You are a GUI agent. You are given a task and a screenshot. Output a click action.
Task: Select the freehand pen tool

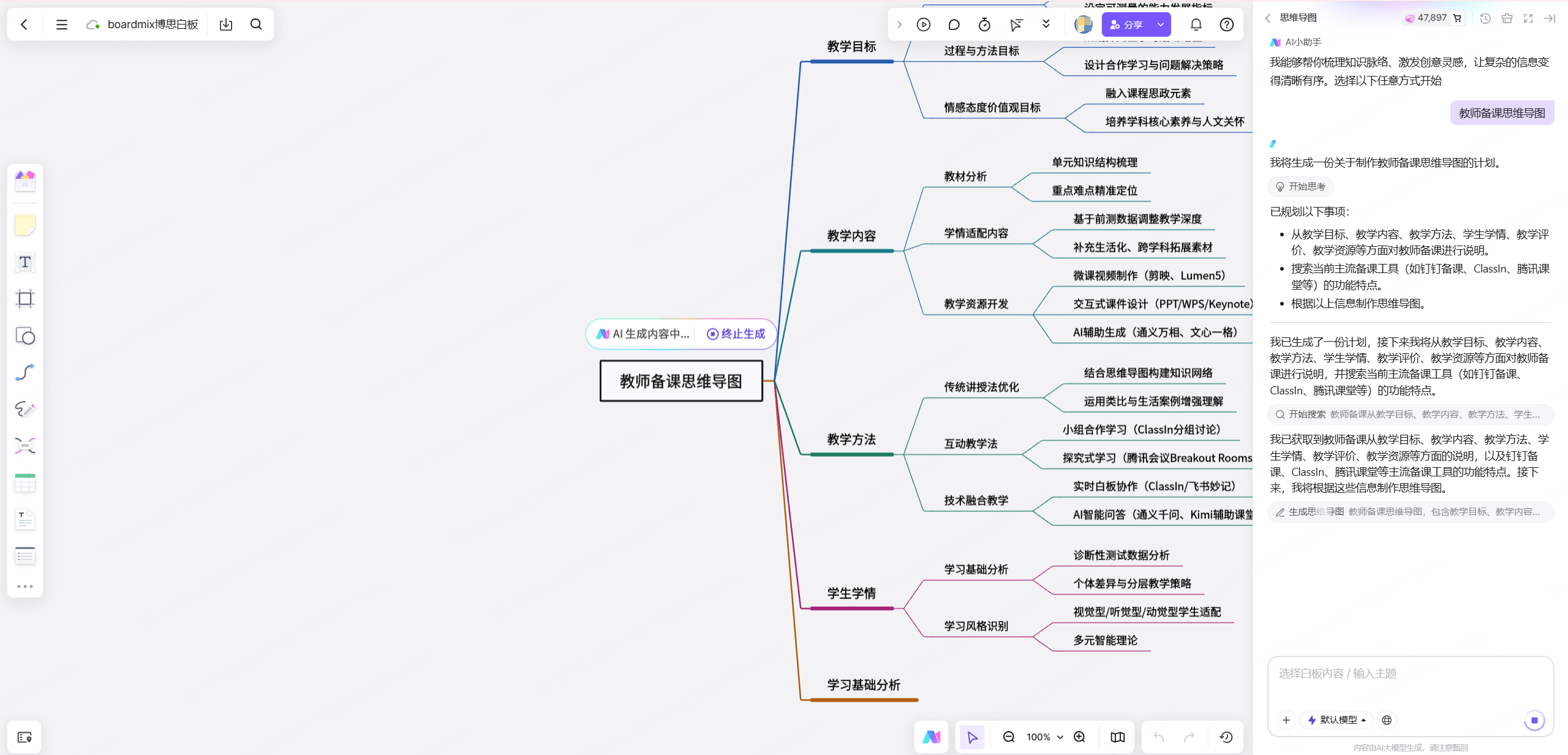[25, 409]
